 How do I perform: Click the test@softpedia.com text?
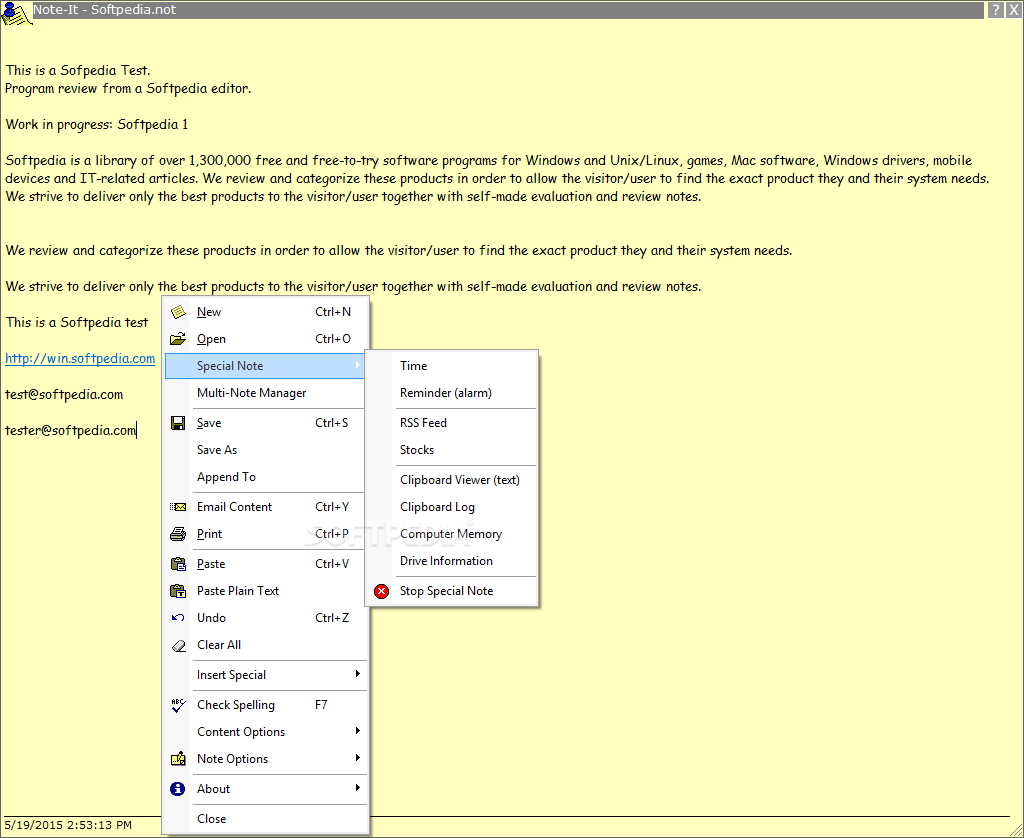[64, 395]
